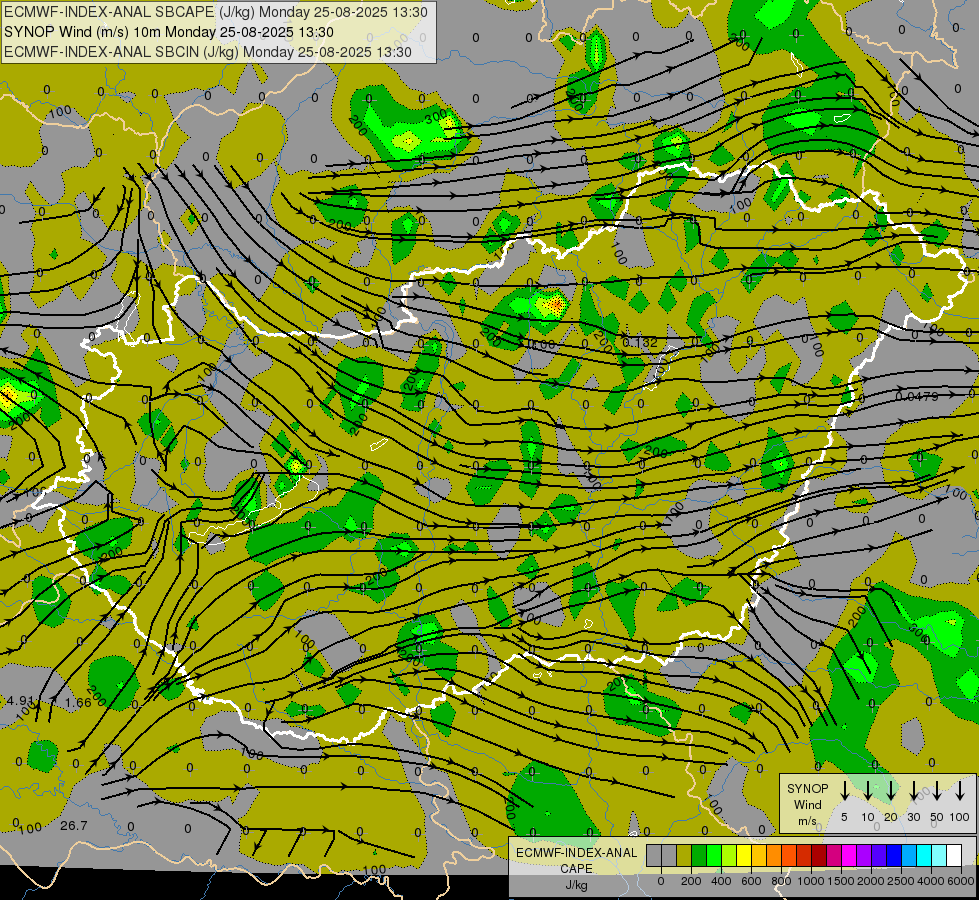Click the 10 label in wind legend

(868, 817)
